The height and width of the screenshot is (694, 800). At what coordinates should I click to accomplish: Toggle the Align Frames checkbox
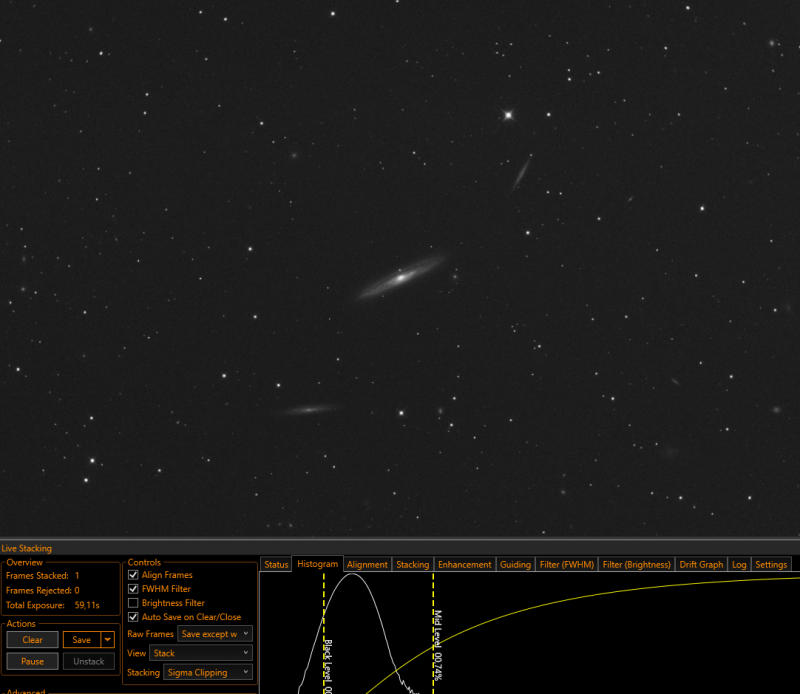[133, 575]
